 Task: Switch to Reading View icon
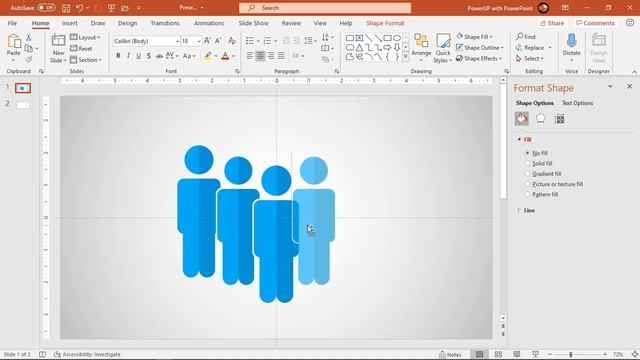(517, 354)
